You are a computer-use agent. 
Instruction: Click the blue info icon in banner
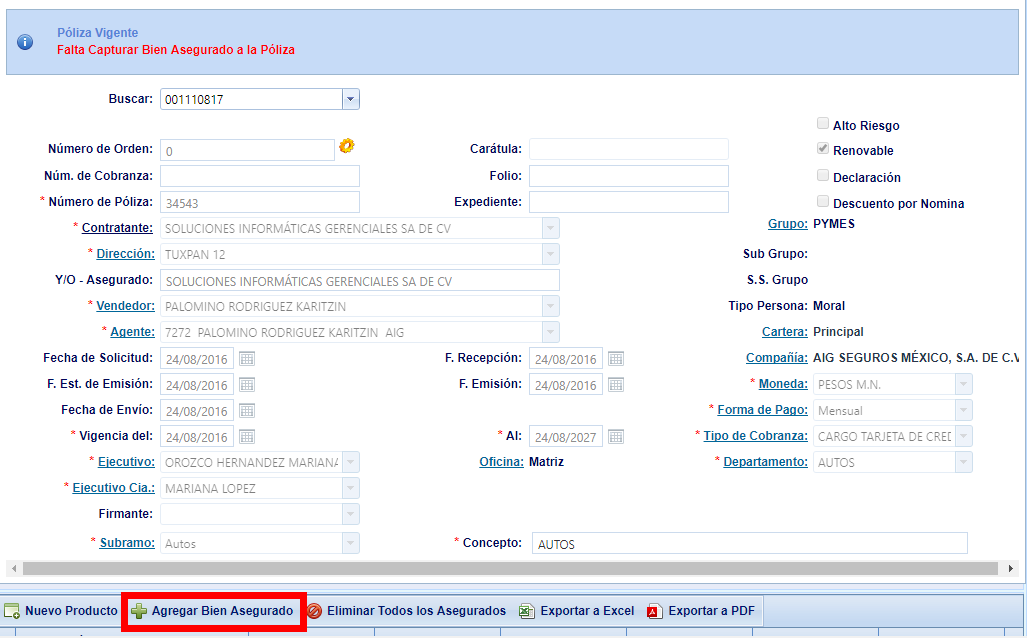click(x=25, y=42)
